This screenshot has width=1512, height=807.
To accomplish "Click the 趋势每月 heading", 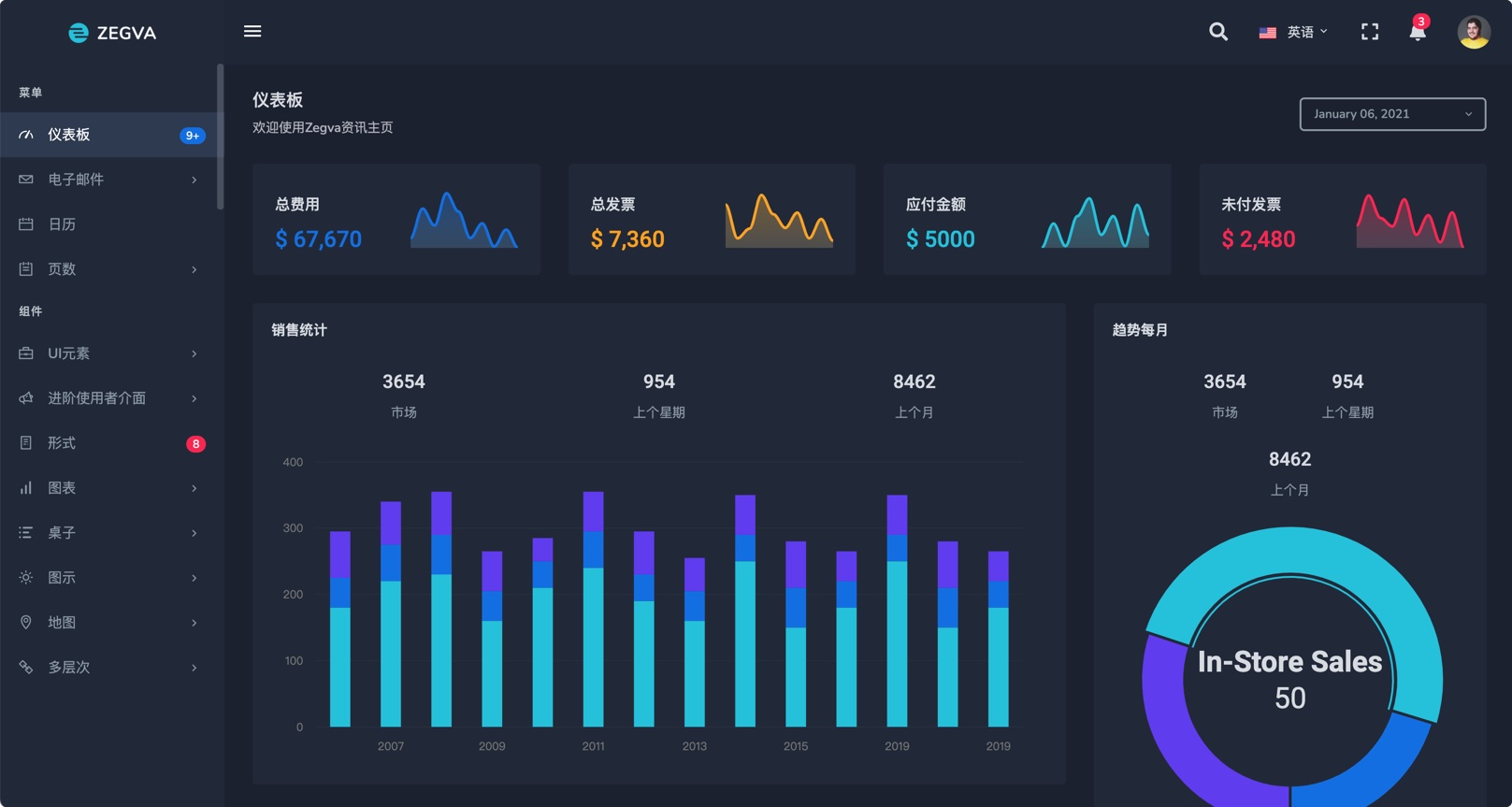I will coord(1140,330).
